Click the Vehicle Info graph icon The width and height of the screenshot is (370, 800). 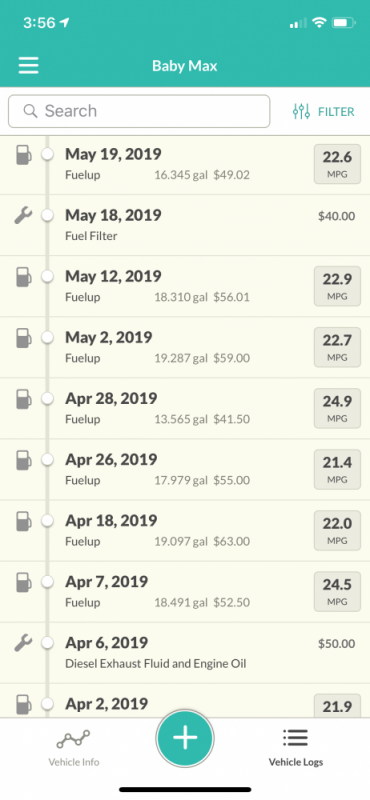tap(73, 738)
